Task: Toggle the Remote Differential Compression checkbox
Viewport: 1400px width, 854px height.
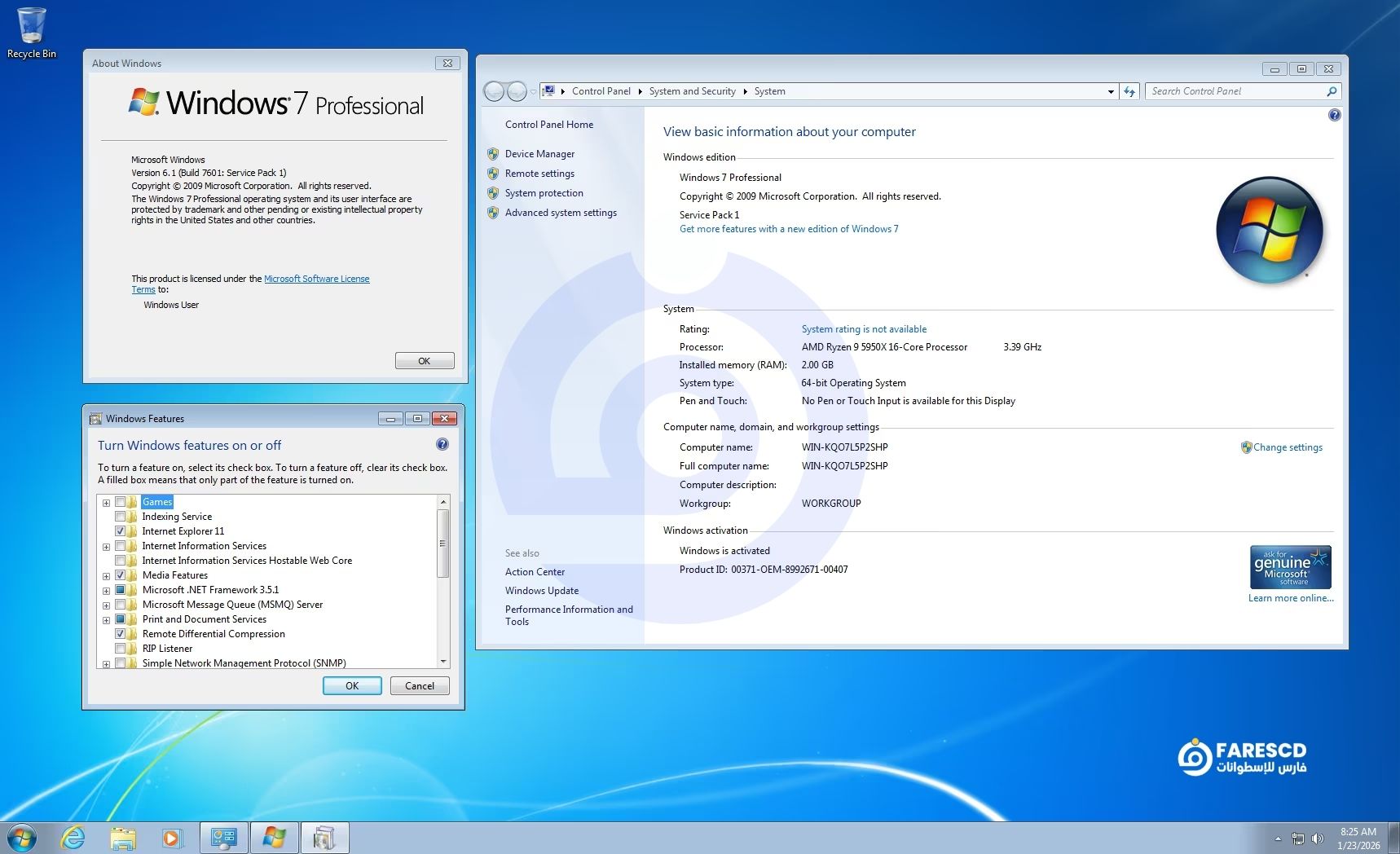Action: coord(121,634)
